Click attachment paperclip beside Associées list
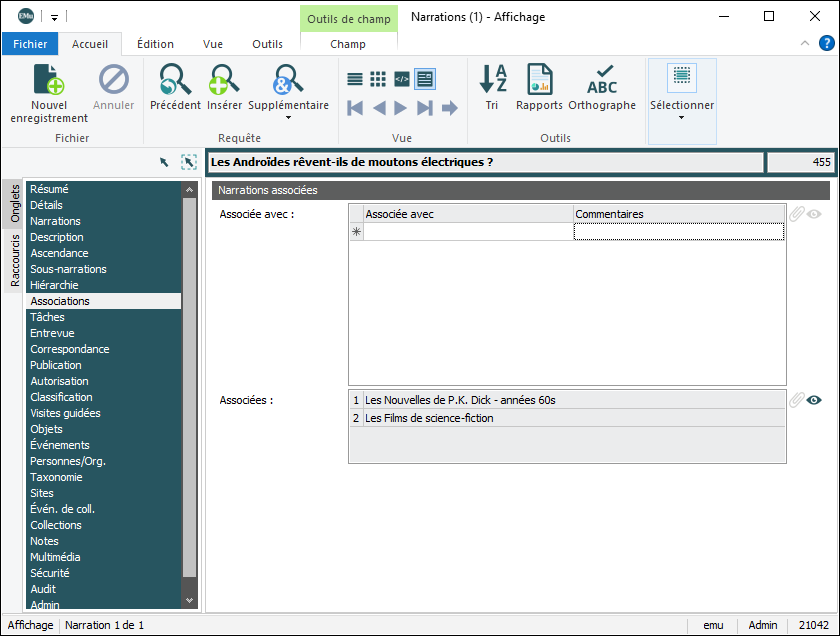Screen dimensions: 840x636 point(796,400)
